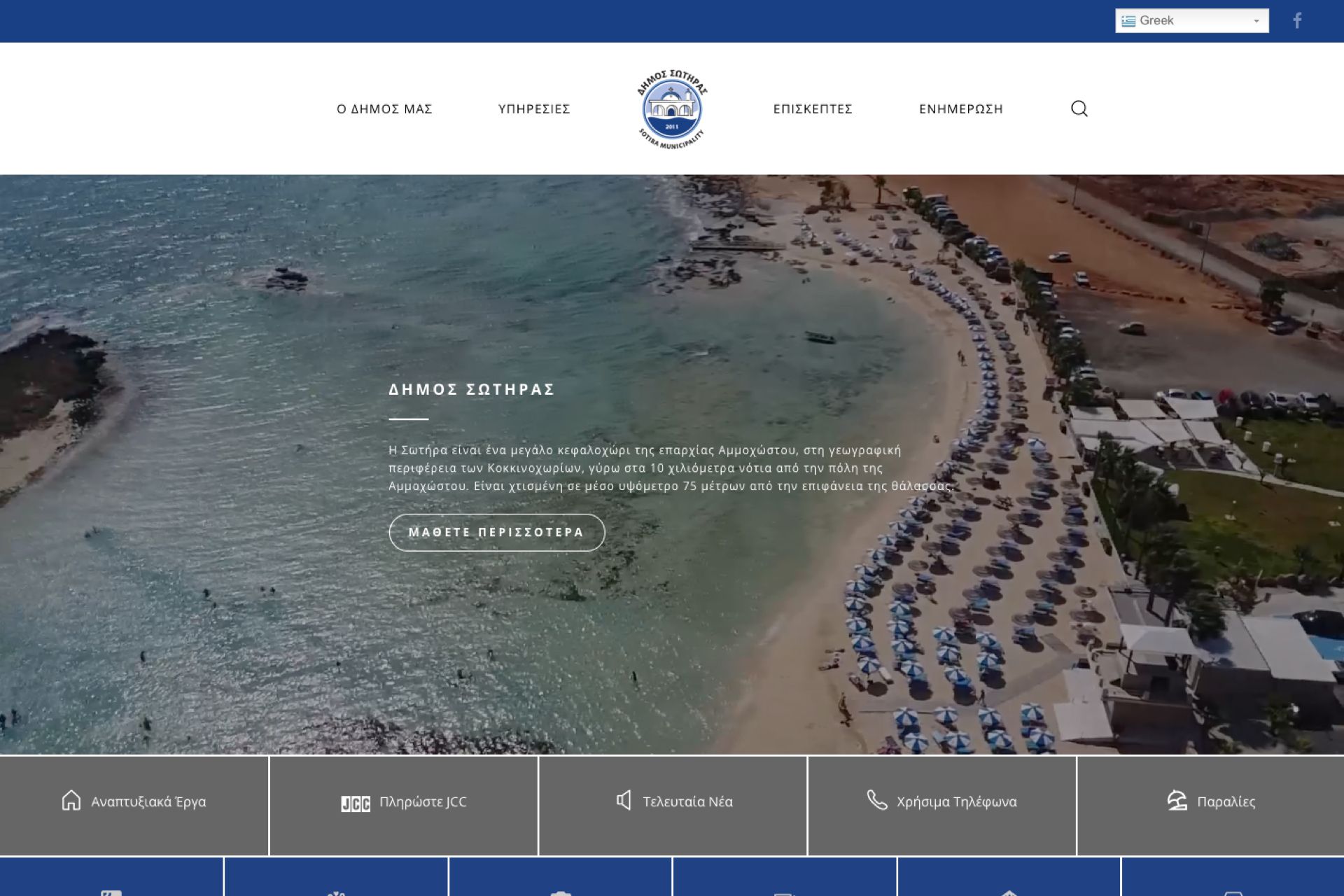Open the Τελευταία Νέα link
The height and width of the screenshot is (896, 1344).
(x=687, y=802)
